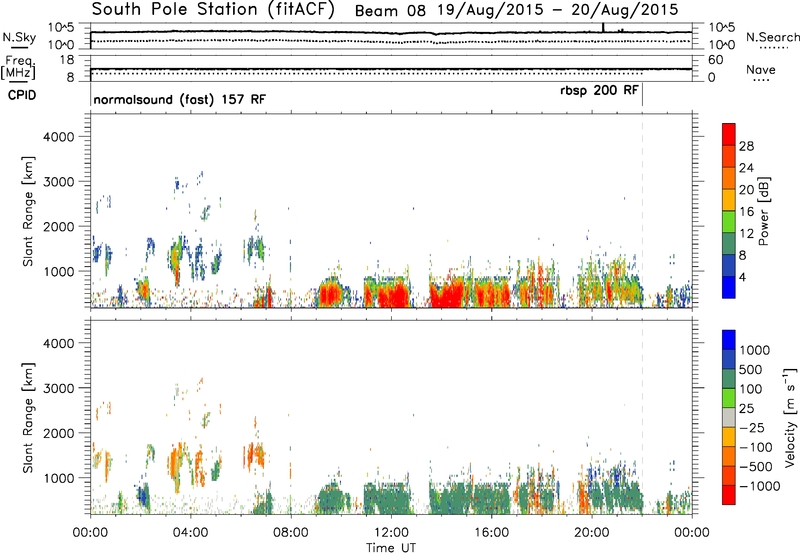800x554 pixels.
Task: Click 'Slant Range [km]' label of velocity panel
Action: tap(28, 418)
